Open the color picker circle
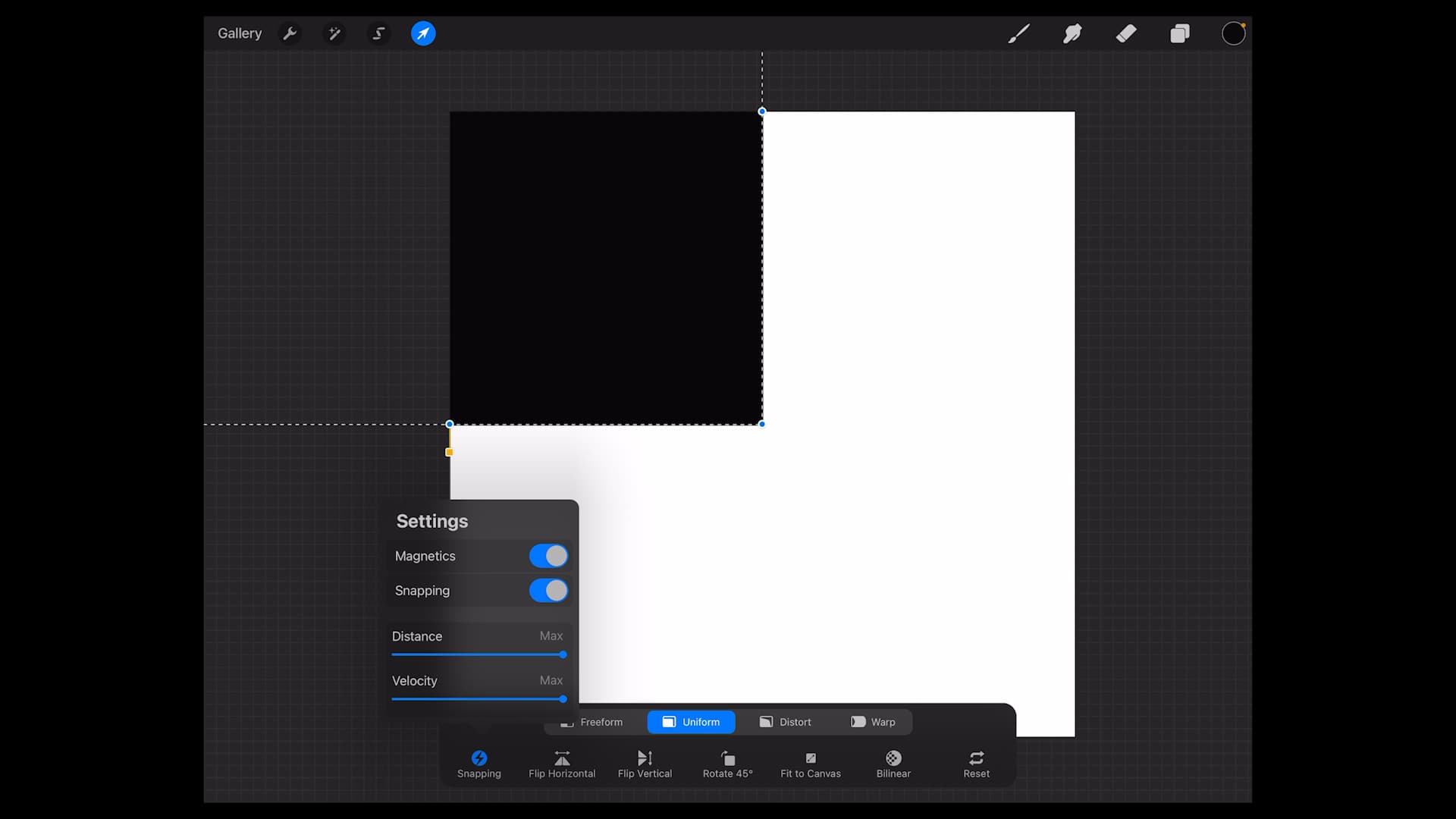The height and width of the screenshot is (819, 1456). [x=1234, y=33]
